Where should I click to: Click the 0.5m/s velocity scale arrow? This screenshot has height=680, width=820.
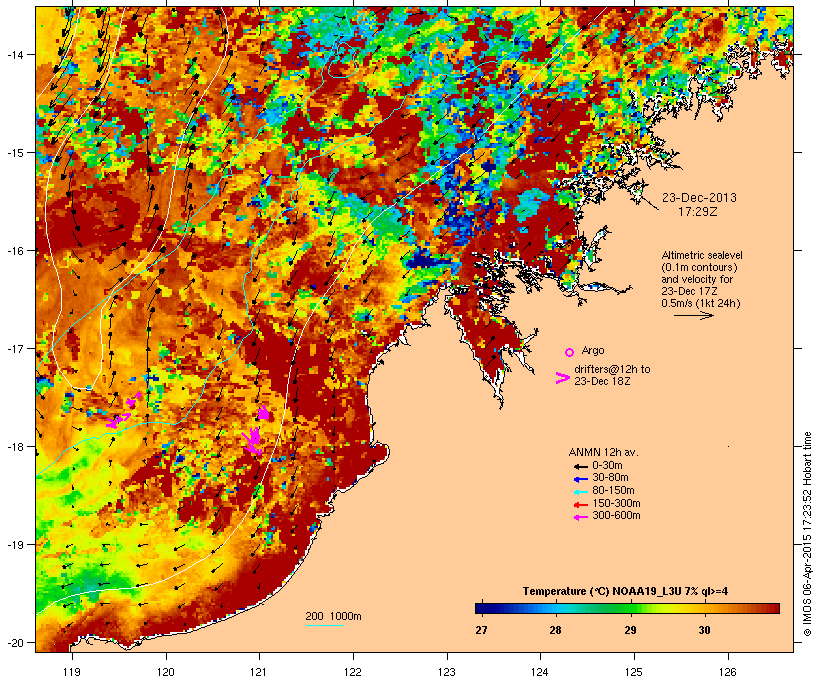[693, 315]
